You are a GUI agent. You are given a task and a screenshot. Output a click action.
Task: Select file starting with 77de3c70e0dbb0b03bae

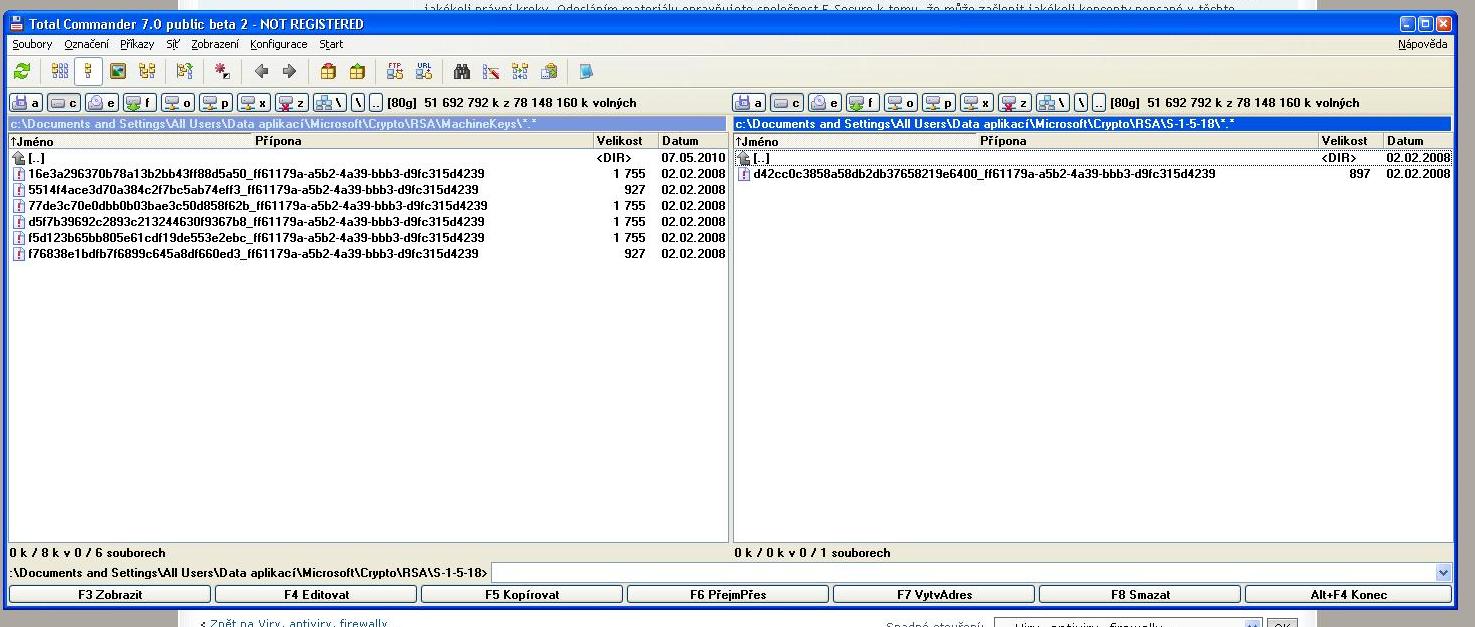(368, 205)
